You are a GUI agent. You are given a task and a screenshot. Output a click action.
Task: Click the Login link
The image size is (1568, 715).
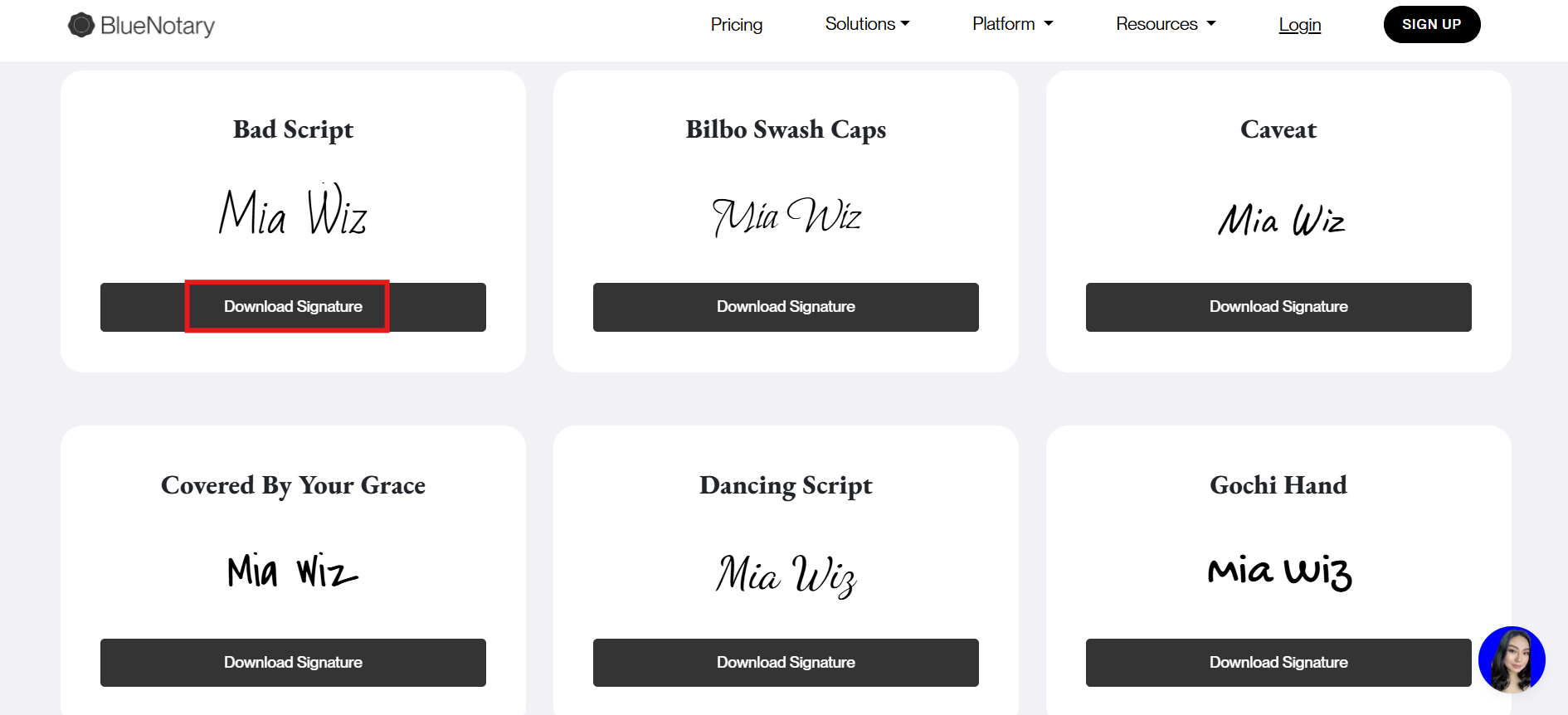point(1299,25)
